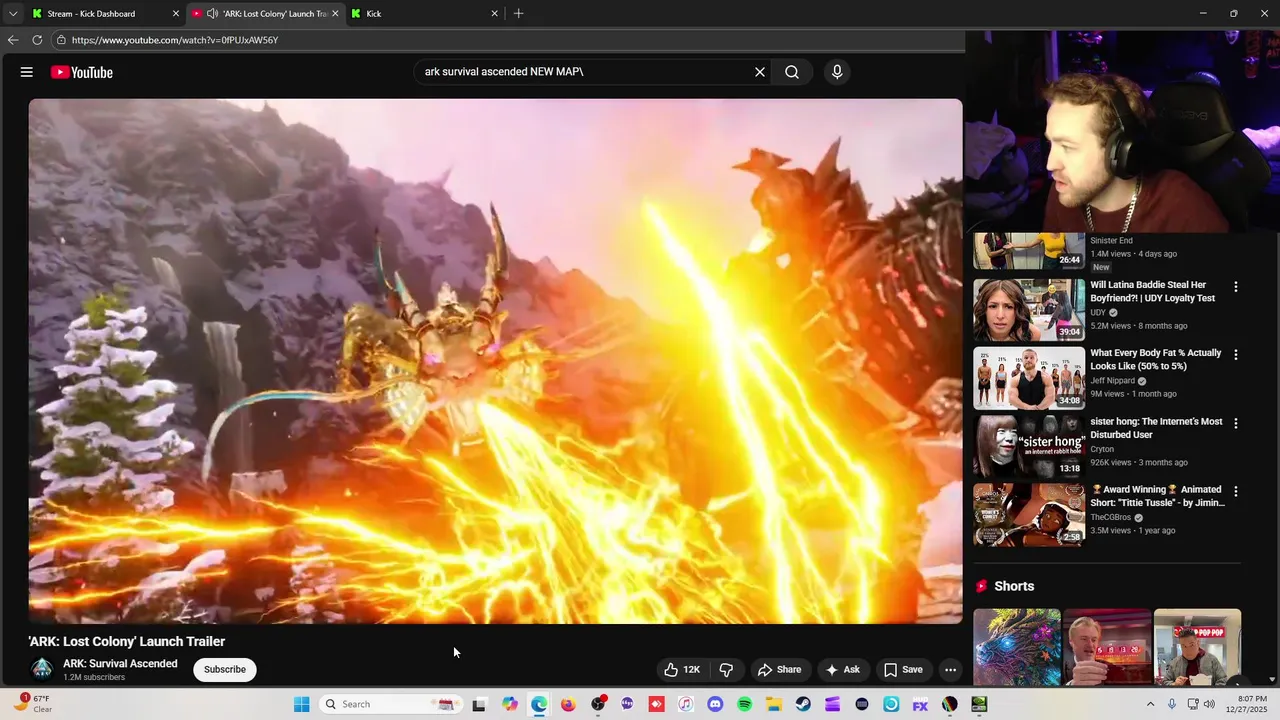The height and width of the screenshot is (720, 1280).
Task: Subscribe to ARK: Survival Ascended
Action: (225, 670)
